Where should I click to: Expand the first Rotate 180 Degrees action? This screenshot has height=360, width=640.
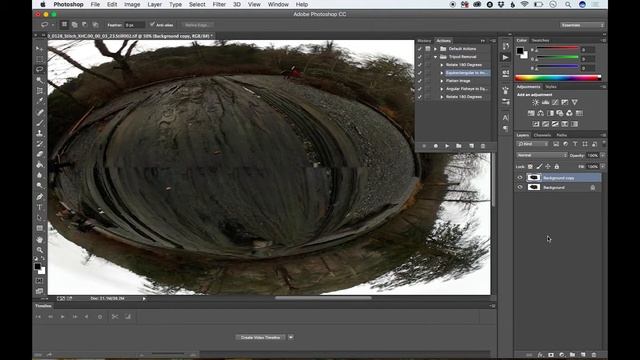(x=442, y=65)
